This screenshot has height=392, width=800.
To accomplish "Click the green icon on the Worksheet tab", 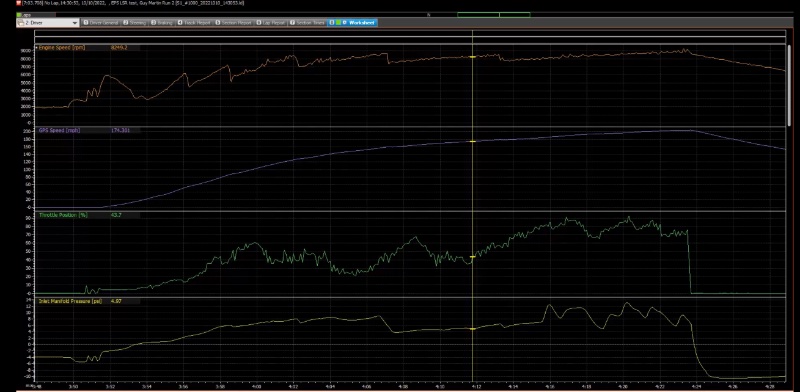I will click(338, 23).
